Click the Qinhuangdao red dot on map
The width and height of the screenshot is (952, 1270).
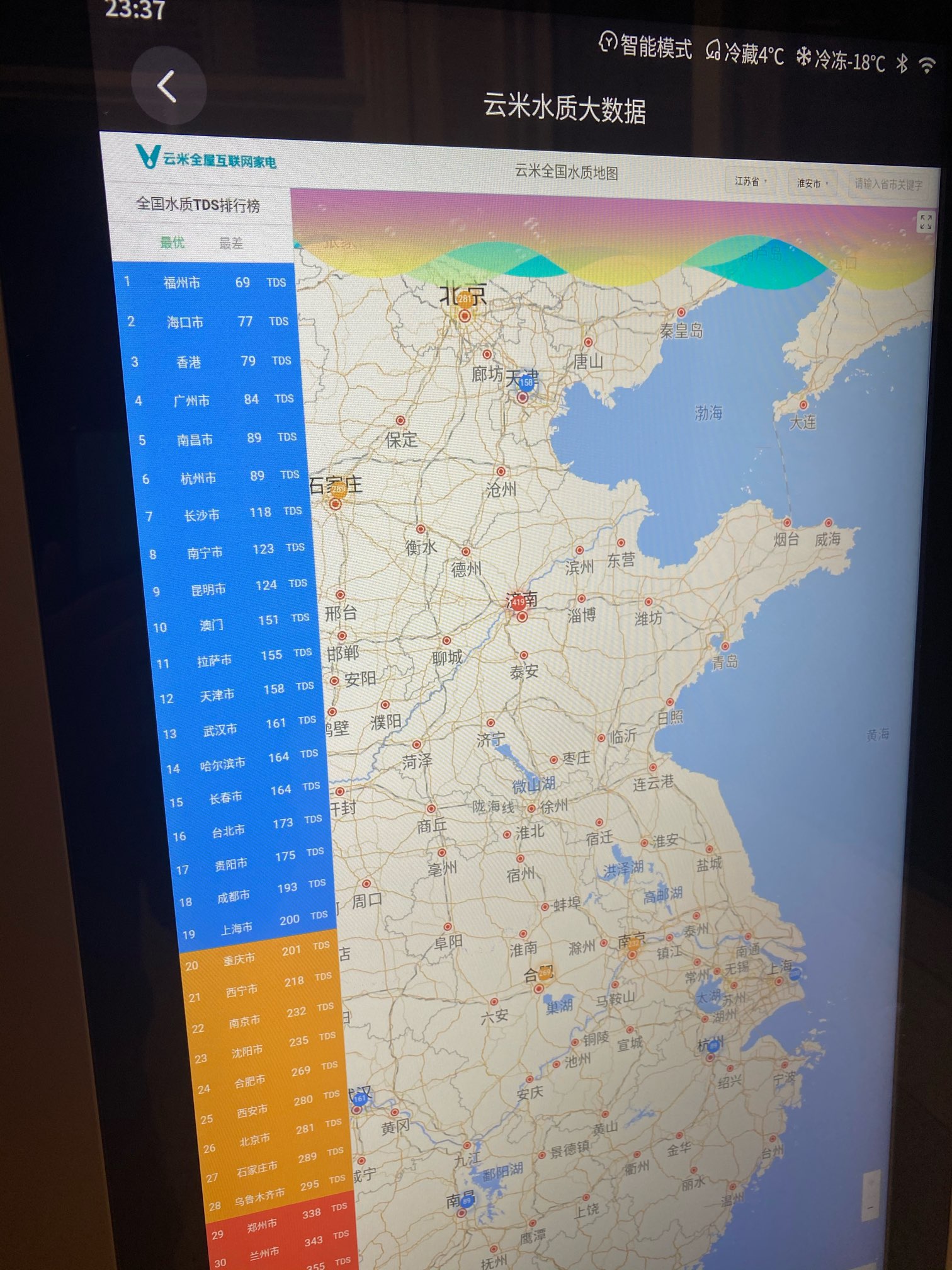pos(681,312)
